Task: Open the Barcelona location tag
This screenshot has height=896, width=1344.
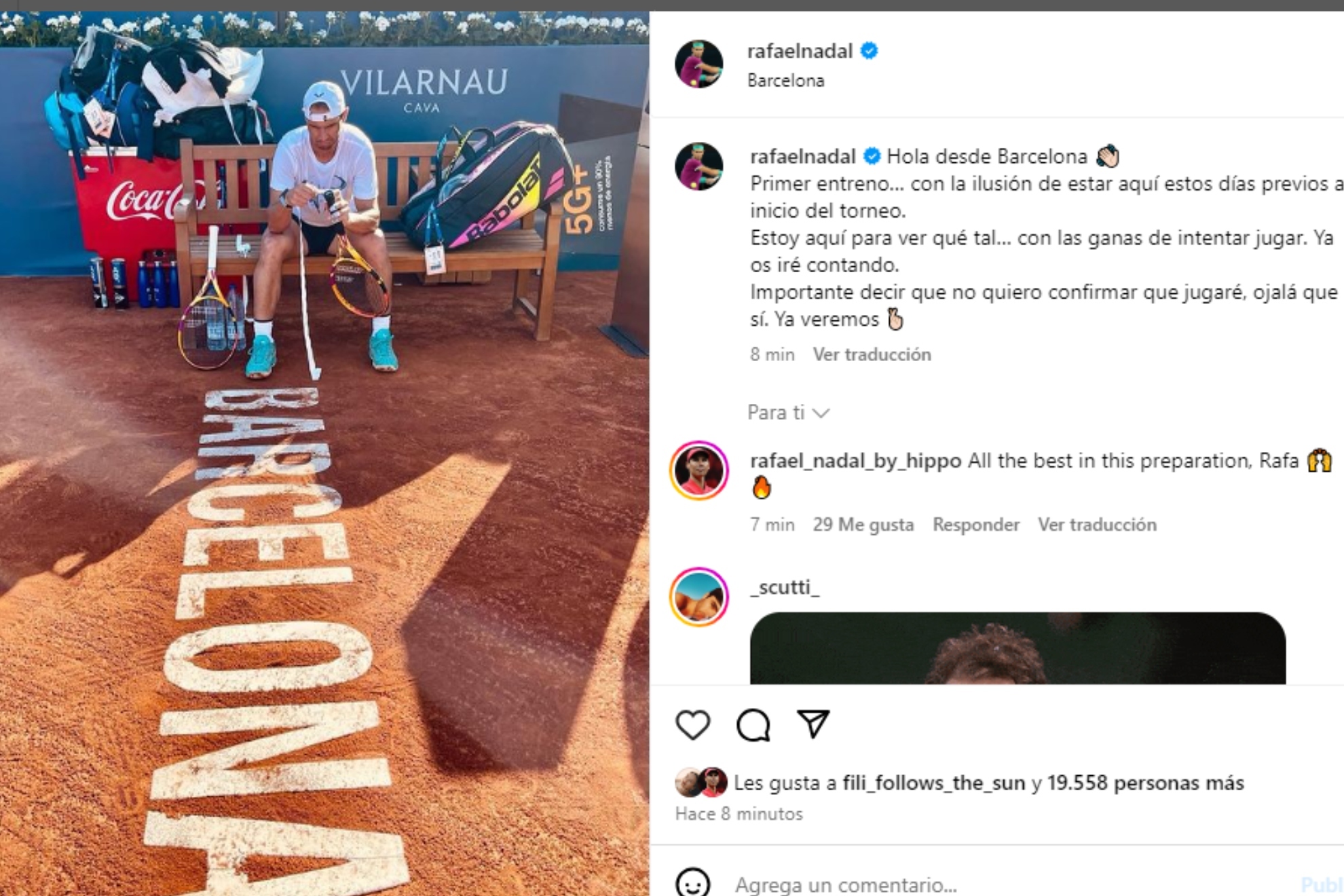Action: [x=786, y=81]
